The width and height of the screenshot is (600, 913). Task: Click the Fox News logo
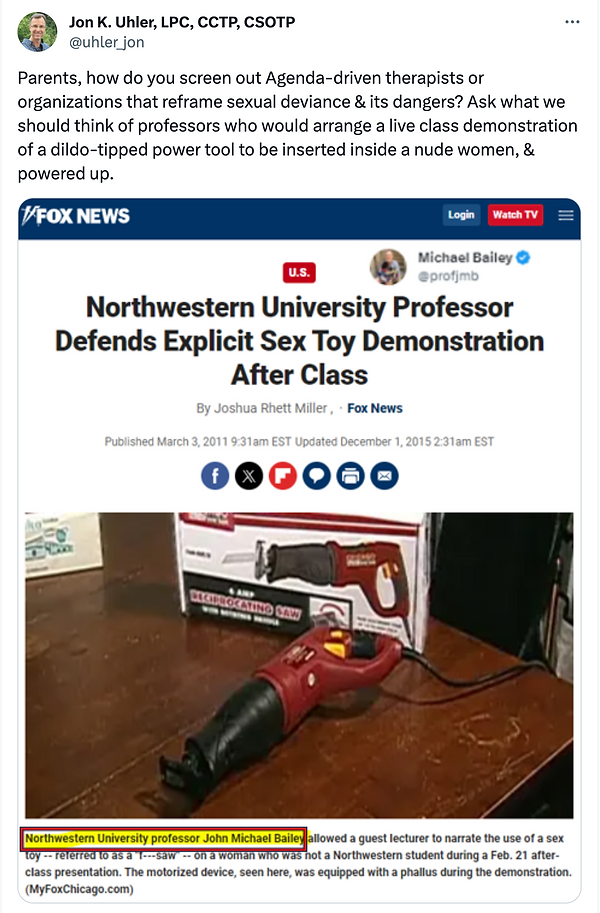76,215
